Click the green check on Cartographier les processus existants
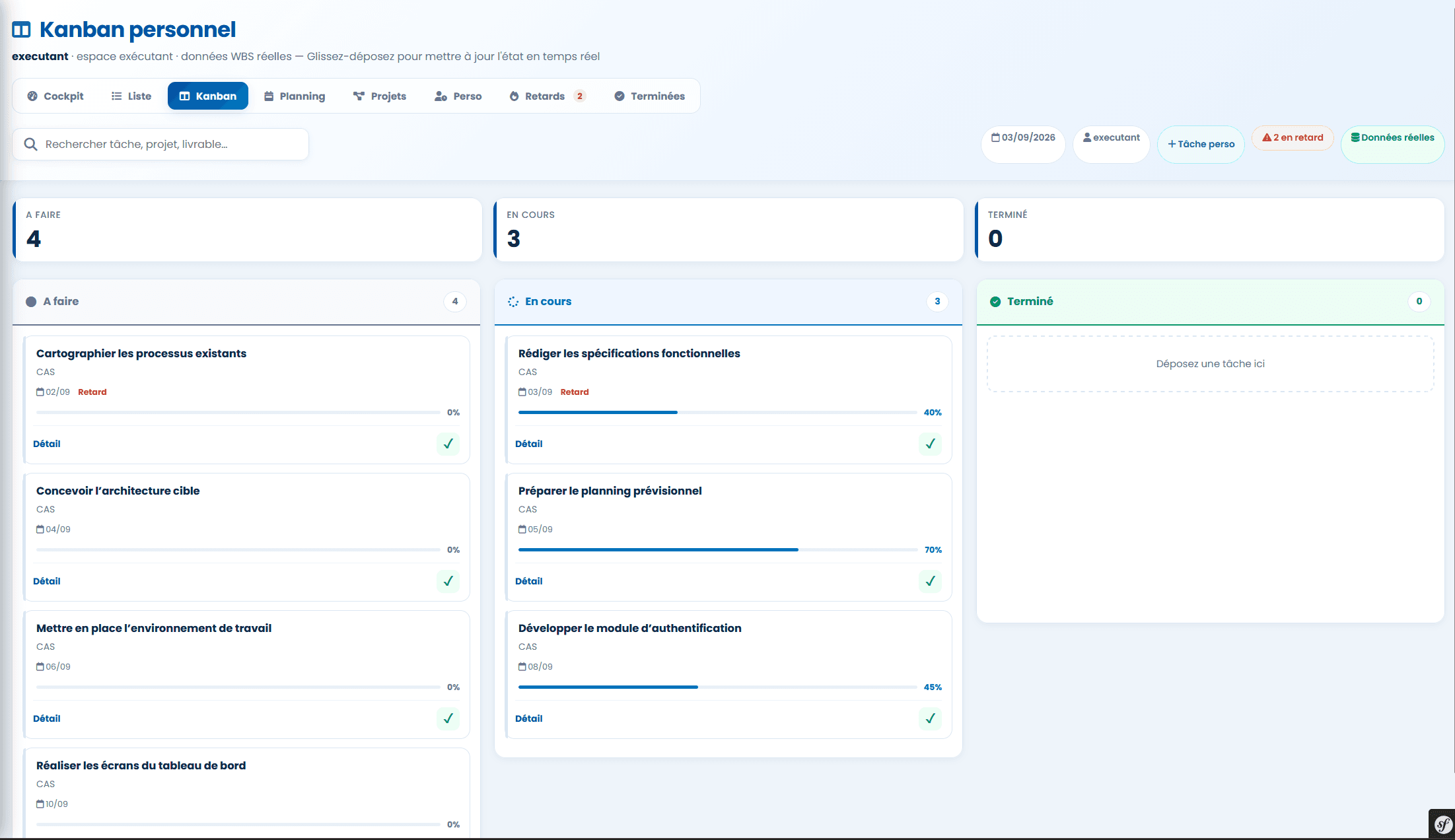Screen dimensions: 1455x840 (x=448, y=444)
